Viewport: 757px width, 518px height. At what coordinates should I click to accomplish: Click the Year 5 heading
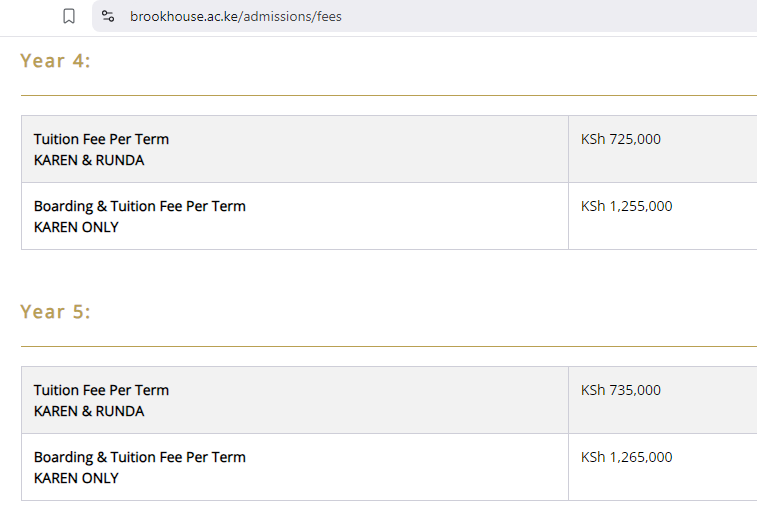pyautogui.click(x=55, y=312)
